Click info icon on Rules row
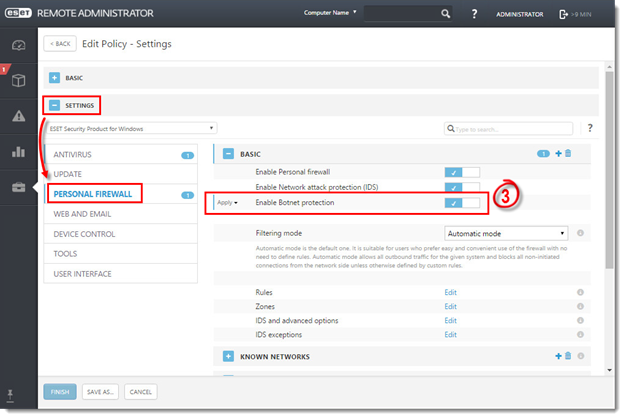Viewport: 624px width, 418px height. 580,292
